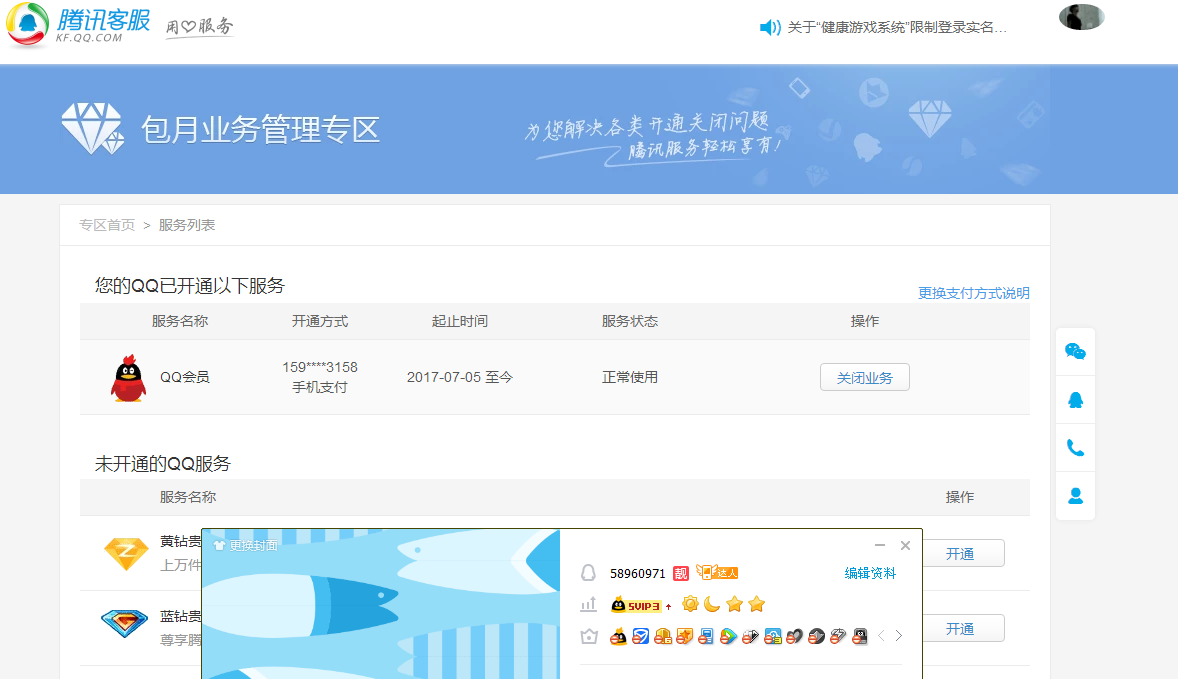Click the blue diamond 蓝钻 icon
This screenshot has width=1178, height=679.
tap(125, 623)
